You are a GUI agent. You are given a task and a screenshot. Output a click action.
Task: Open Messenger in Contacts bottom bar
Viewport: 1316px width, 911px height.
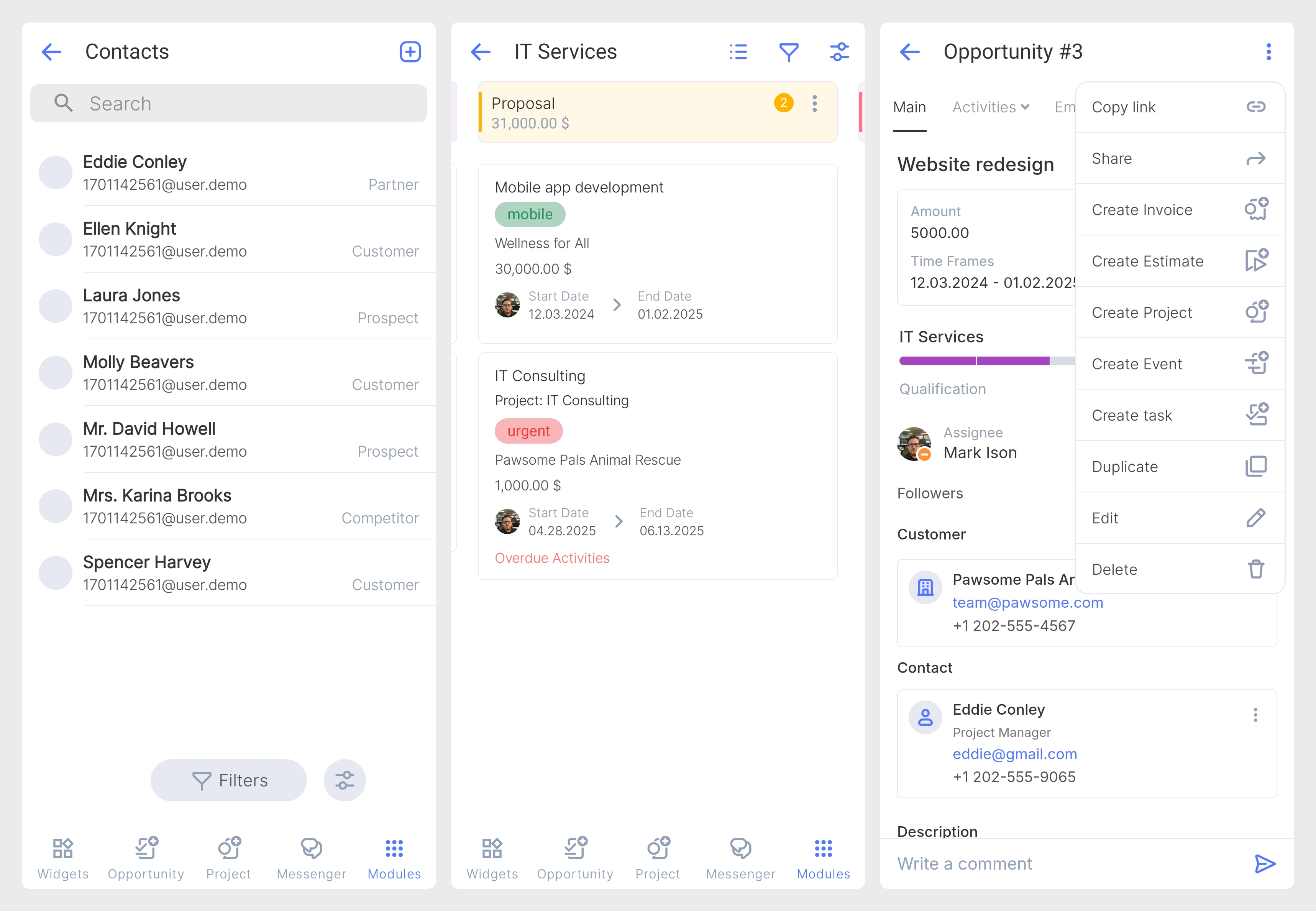(312, 859)
